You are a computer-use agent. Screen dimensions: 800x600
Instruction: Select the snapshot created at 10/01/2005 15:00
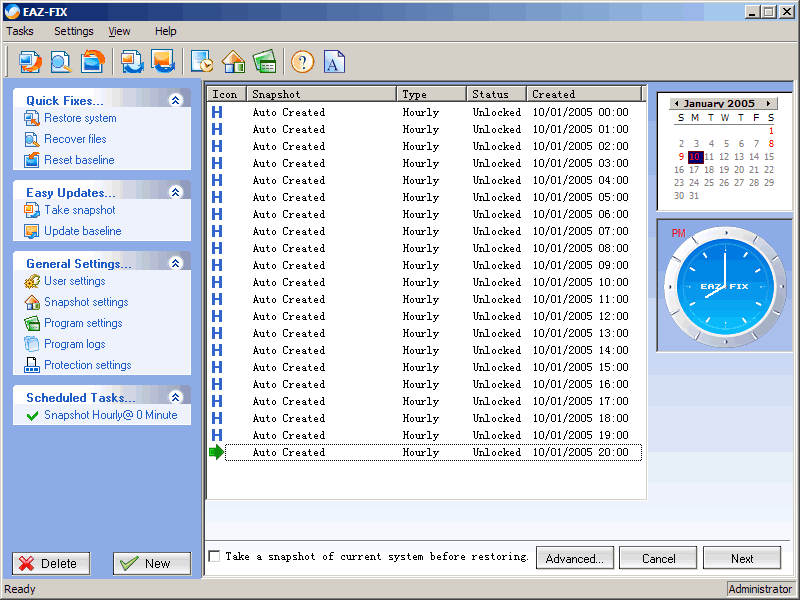point(426,367)
